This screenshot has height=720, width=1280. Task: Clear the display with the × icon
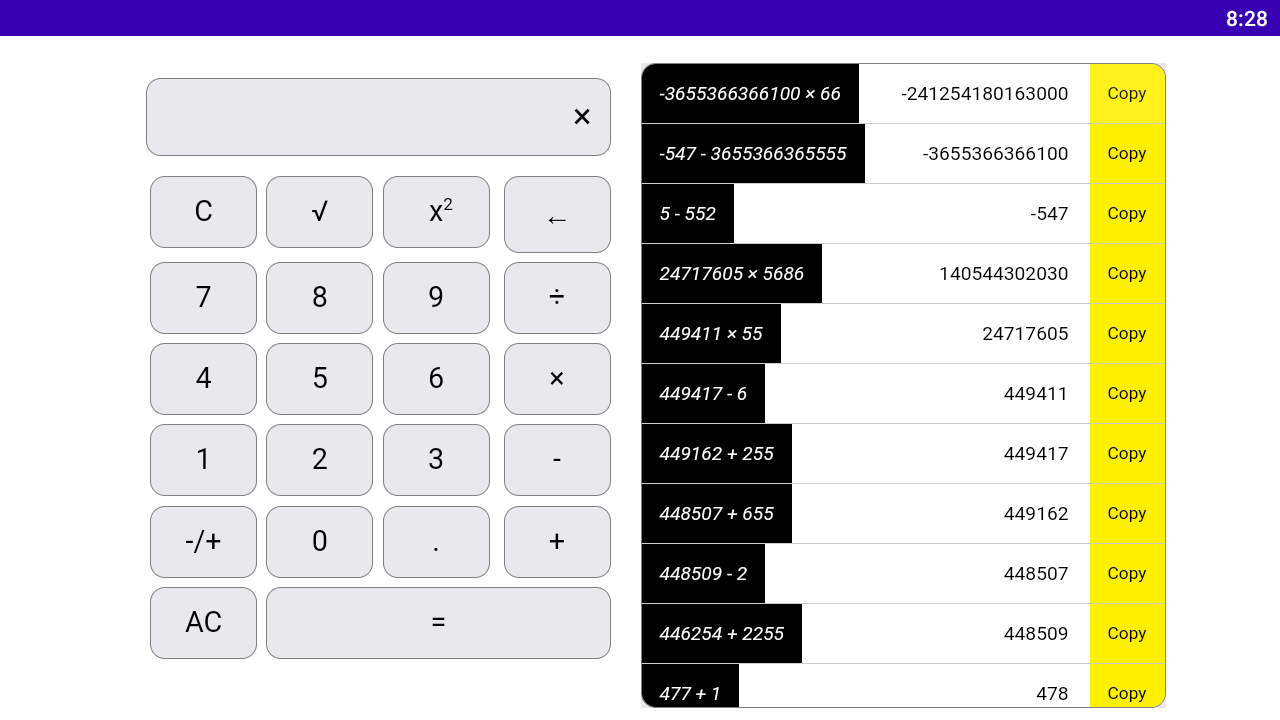tap(582, 116)
